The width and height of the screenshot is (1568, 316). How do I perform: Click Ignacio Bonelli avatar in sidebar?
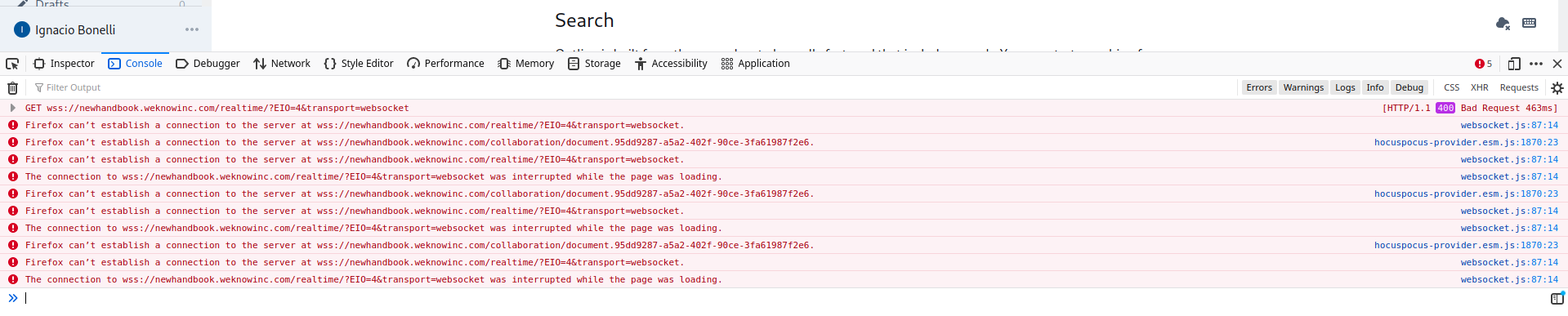(x=22, y=29)
